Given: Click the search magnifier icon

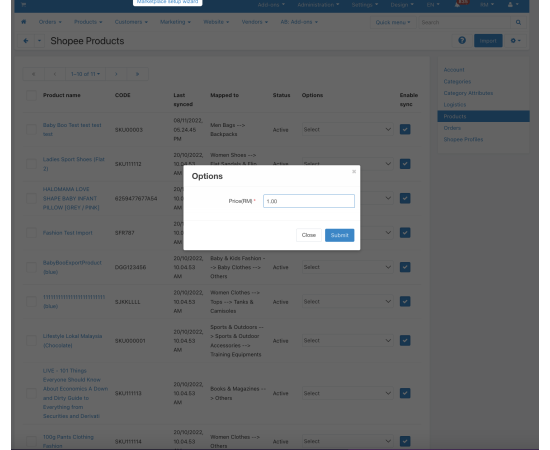Looking at the screenshot, I should pyautogui.click(x=518, y=22).
